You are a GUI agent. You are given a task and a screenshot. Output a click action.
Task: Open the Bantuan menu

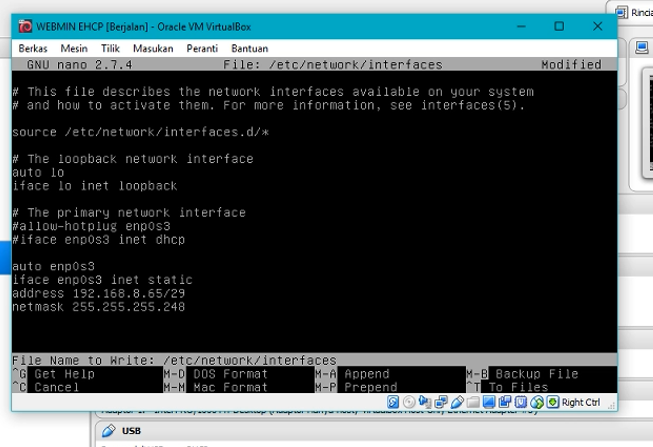pyautogui.click(x=249, y=48)
